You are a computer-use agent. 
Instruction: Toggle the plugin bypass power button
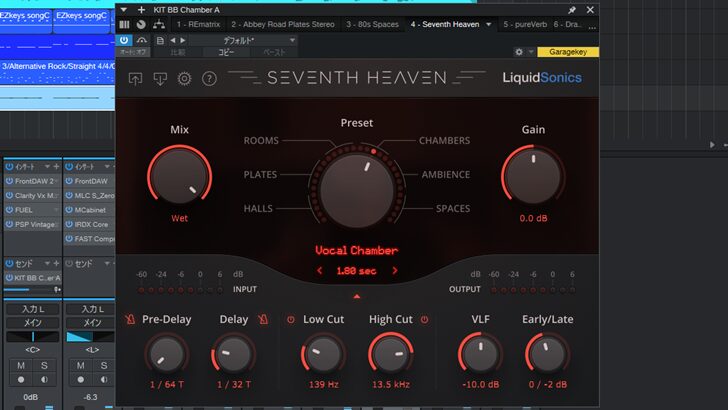(124, 40)
